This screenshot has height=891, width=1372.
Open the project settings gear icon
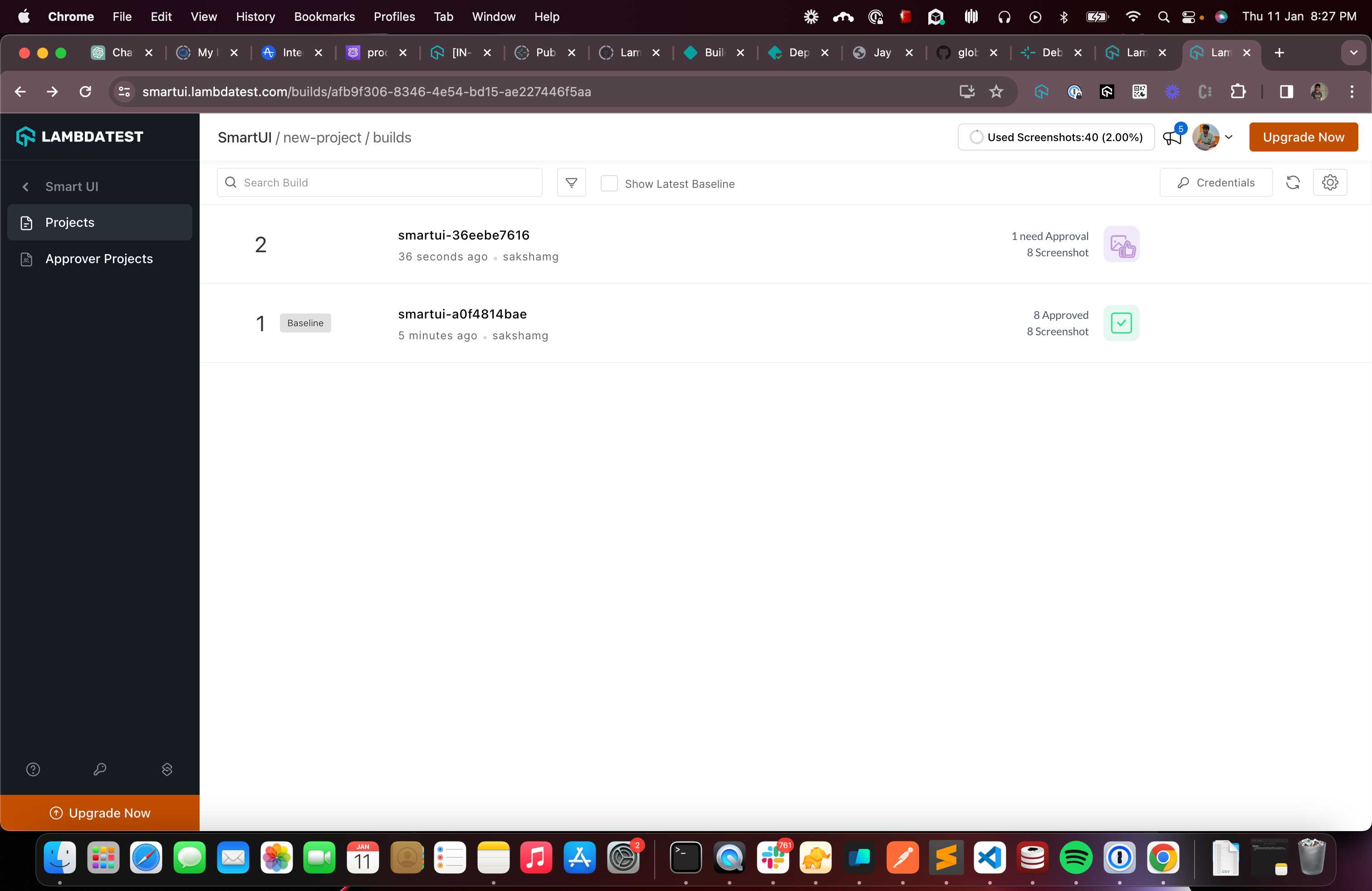point(1330,183)
